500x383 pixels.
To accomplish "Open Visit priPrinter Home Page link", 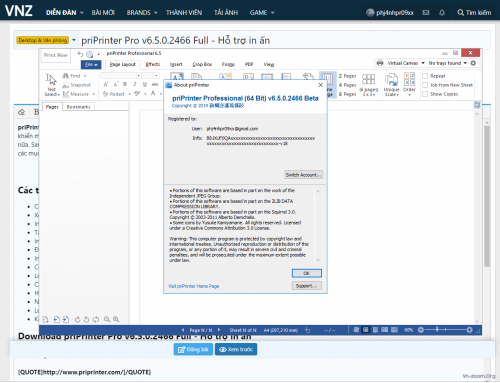I will 193,286.
